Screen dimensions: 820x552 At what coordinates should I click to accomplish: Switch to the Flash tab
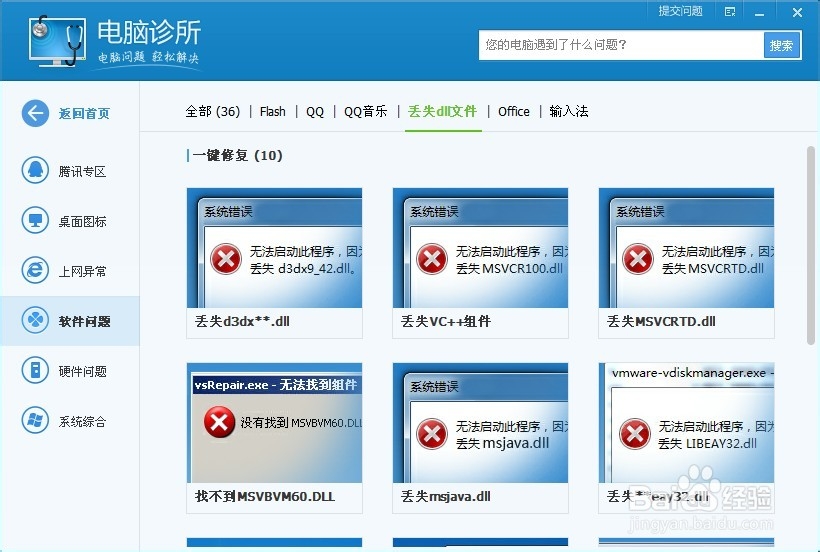tap(272, 111)
